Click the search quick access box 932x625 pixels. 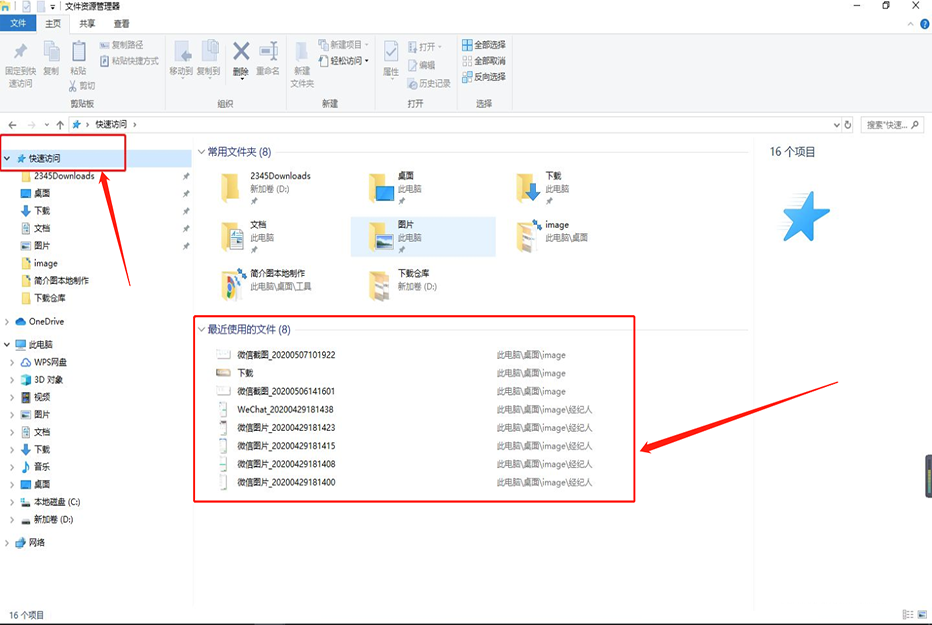click(892, 125)
